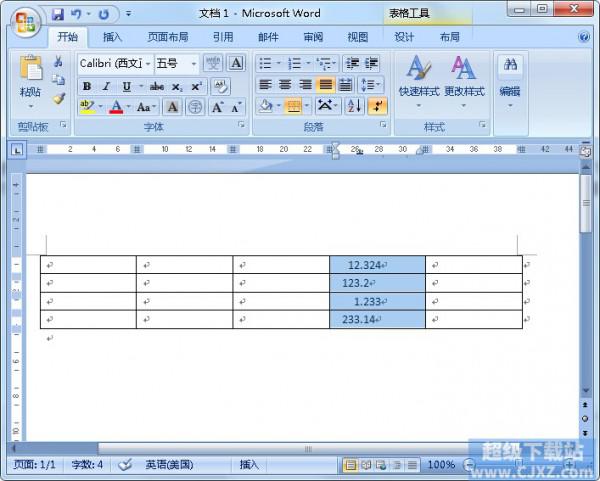600x481 pixels.
Task: Apply strikethrough formatting
Action: (157, 86)
